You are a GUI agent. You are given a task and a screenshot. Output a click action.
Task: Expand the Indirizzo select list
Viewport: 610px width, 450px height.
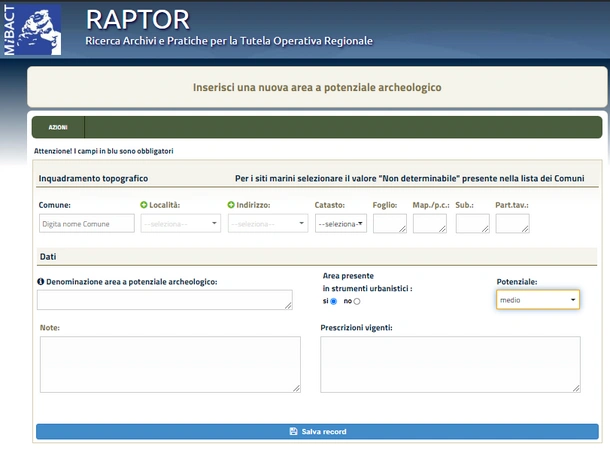click(268, 224)
